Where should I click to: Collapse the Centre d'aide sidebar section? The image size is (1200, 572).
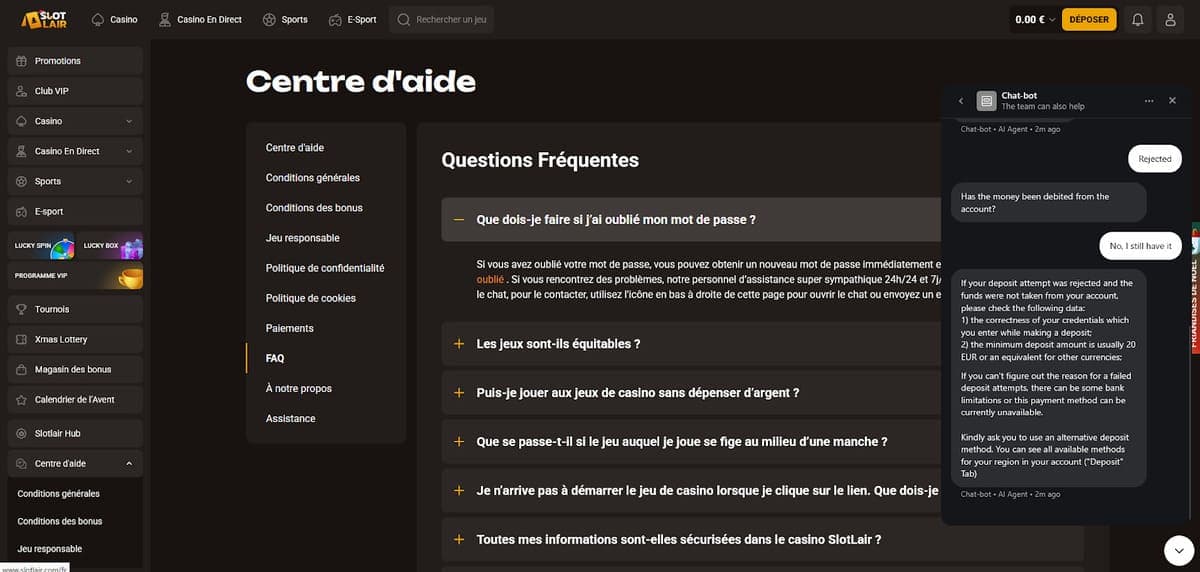(x=129, y=463)
